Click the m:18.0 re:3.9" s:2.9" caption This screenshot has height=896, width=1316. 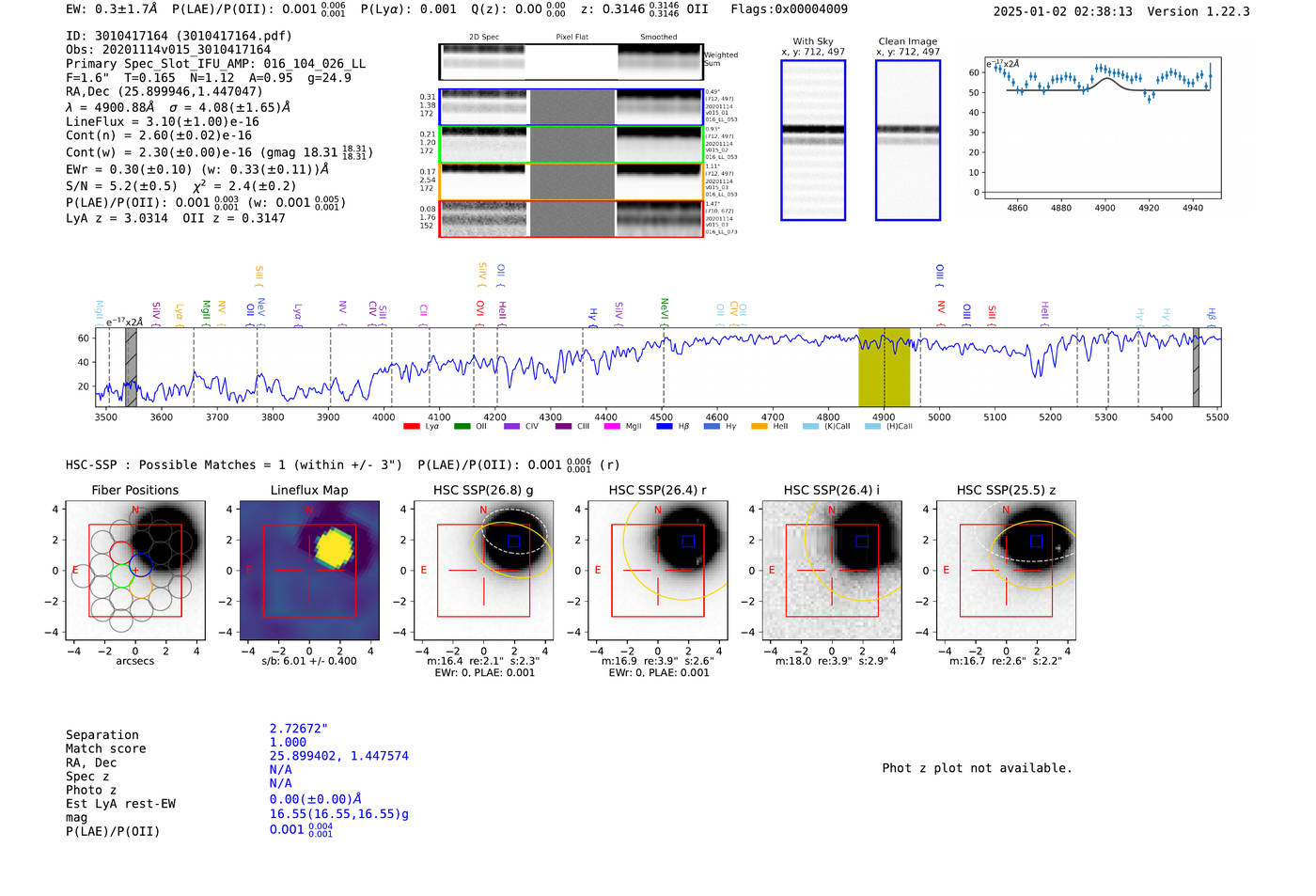[831, 661]
